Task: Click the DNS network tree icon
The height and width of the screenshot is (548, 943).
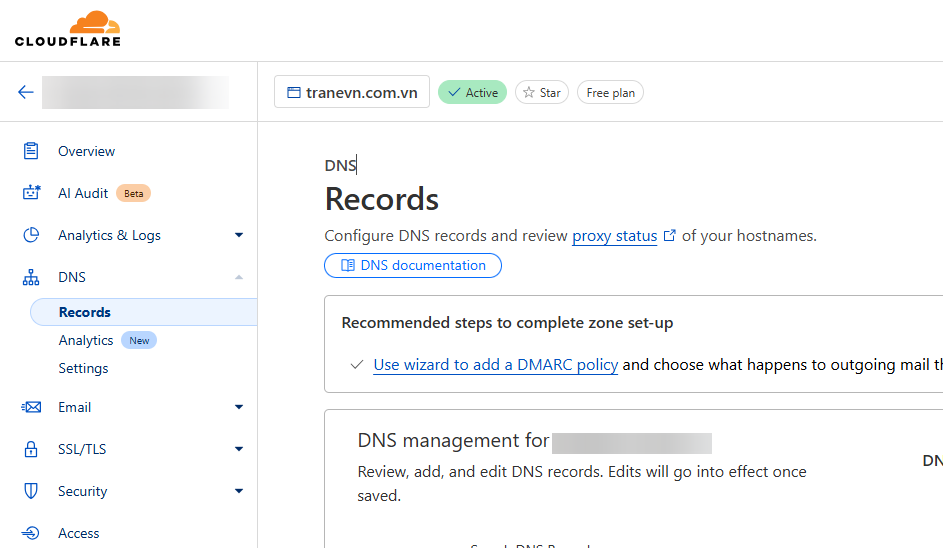Action: point(31,277)
